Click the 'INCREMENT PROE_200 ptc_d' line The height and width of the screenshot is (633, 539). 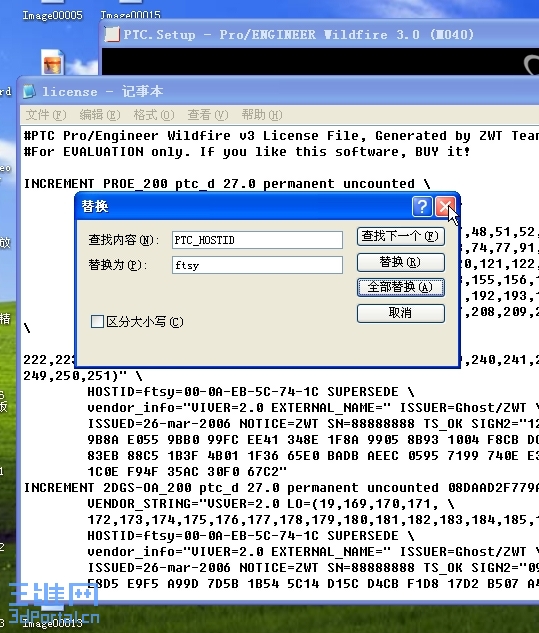tap(227, 184)
